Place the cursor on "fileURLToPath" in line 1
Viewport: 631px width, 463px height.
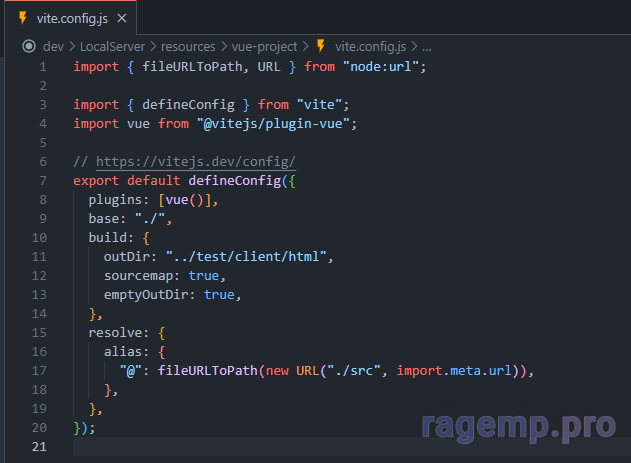pyautogui.click(x=192, y=67)
